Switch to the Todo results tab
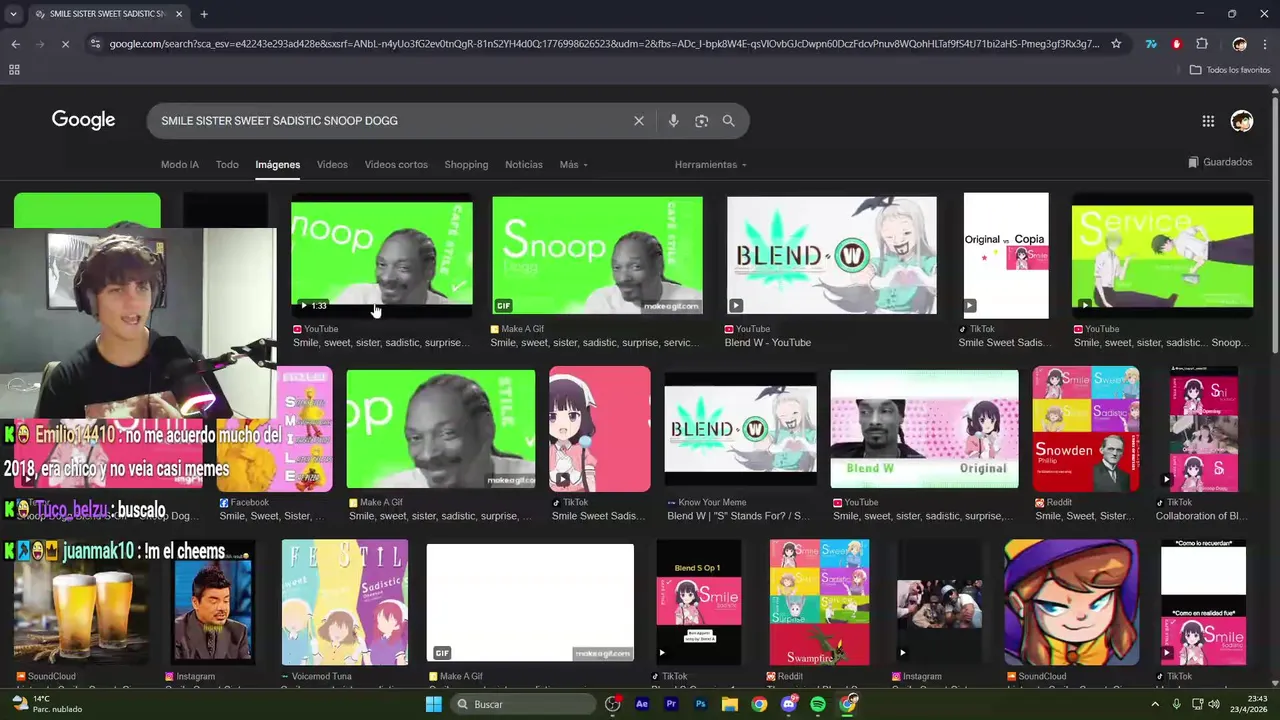Viewport: 1280px width, 720px height. [x=227, y=165]
